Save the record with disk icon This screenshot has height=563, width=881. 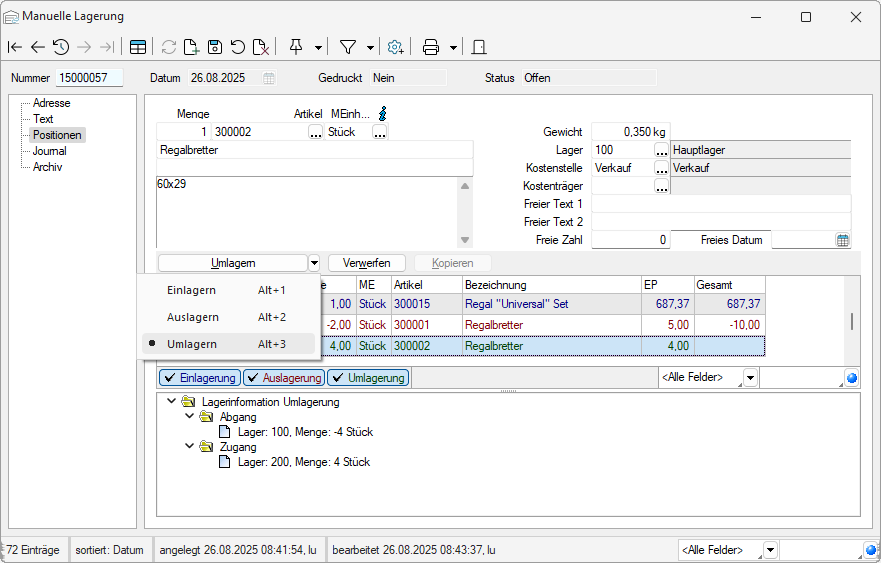tap(214, 47)
